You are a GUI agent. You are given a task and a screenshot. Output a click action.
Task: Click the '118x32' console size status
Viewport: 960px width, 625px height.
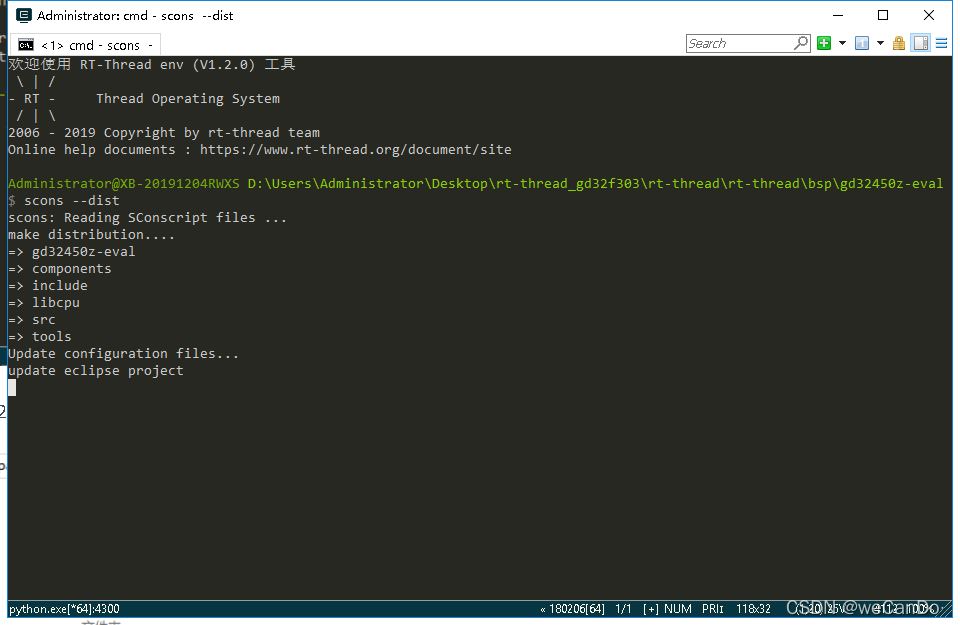(x=753, y=609)
